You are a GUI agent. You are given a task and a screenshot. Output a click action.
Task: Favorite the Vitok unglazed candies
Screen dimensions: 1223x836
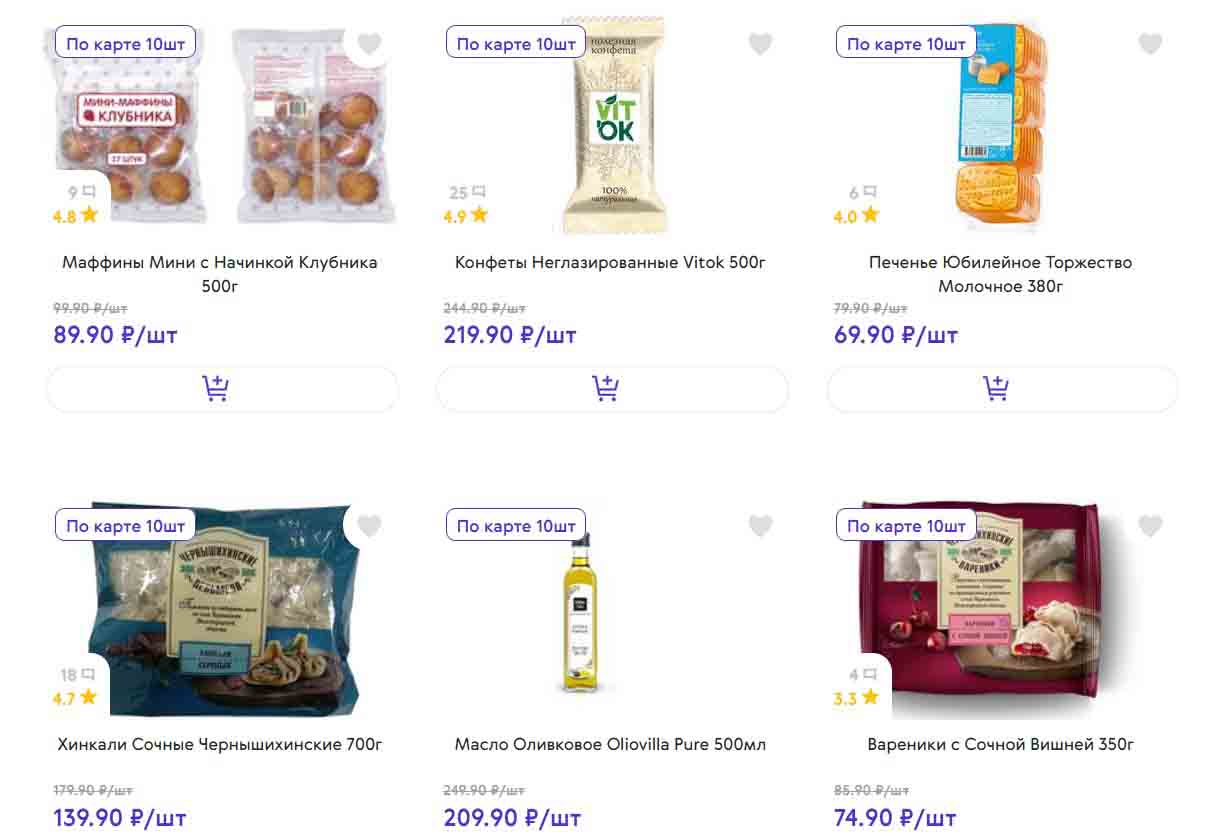760,44
